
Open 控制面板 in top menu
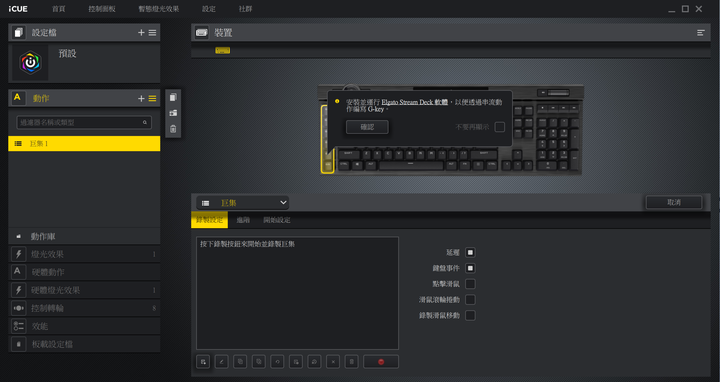102,9
